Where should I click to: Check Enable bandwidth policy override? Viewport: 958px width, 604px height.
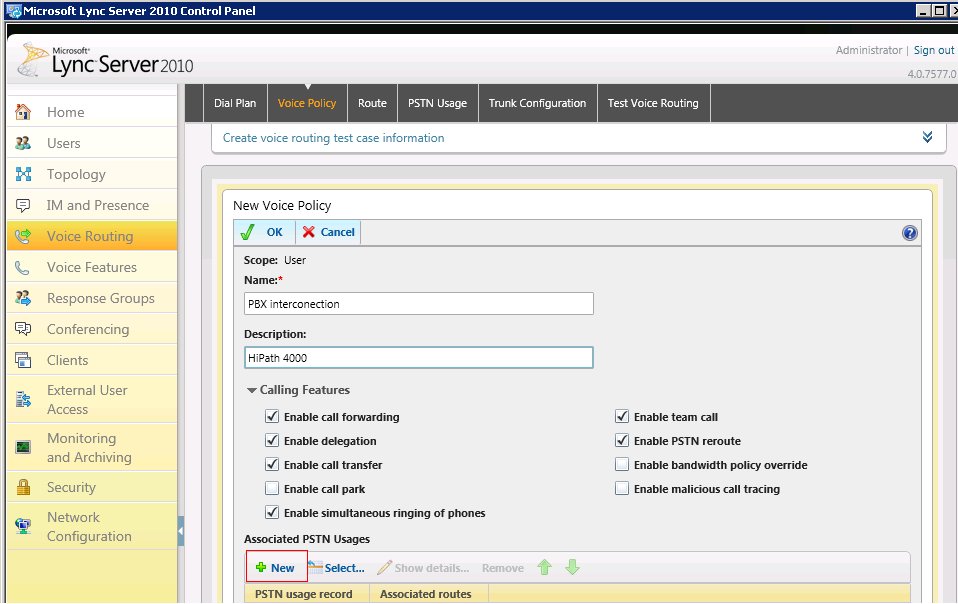(622, 464)
